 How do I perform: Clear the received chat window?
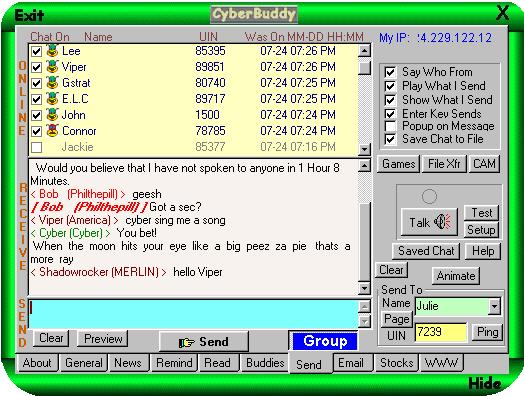[391, 270]
